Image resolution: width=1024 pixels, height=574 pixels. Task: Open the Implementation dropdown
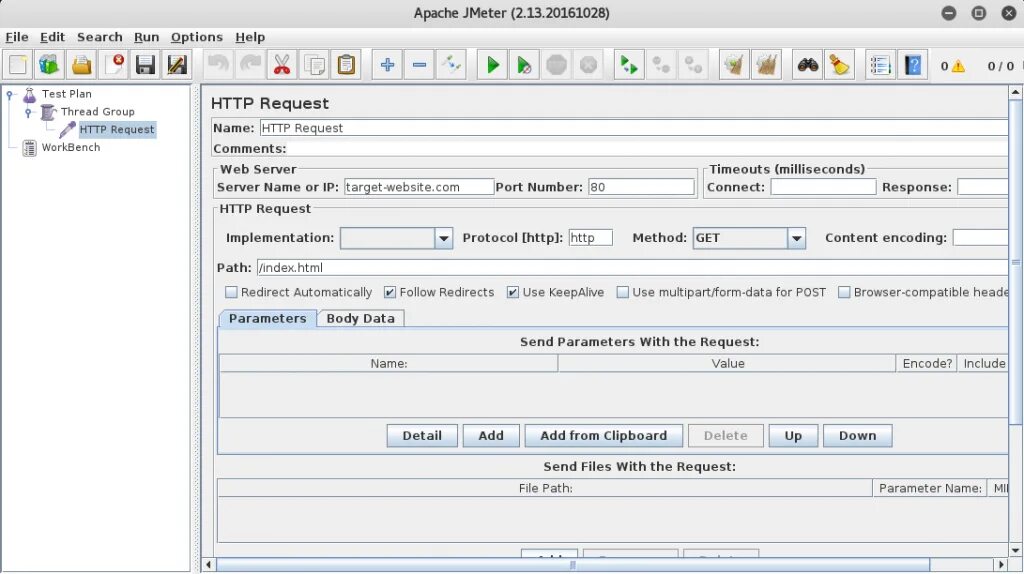[443, 238]
